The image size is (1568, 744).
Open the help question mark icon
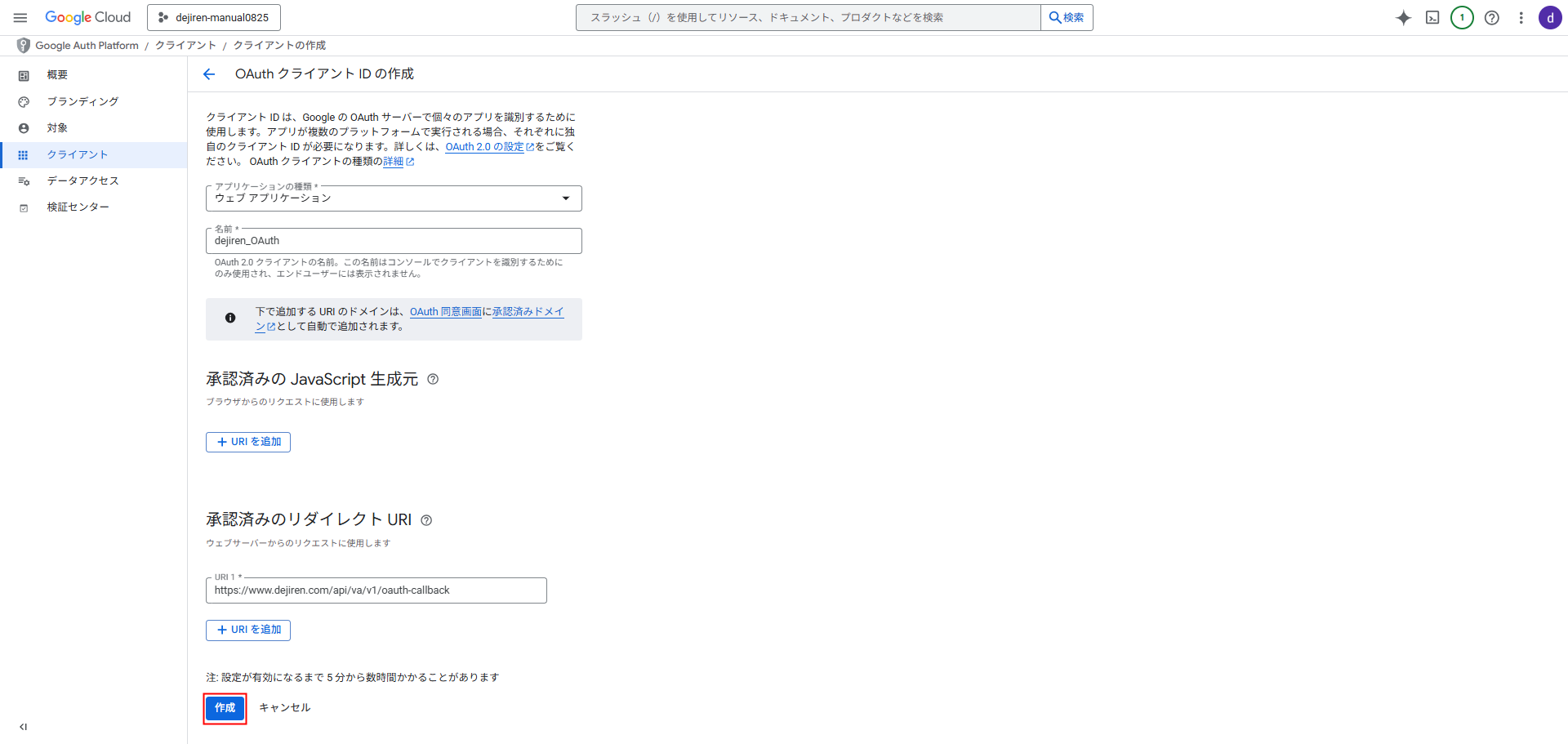coord(1491,18)
